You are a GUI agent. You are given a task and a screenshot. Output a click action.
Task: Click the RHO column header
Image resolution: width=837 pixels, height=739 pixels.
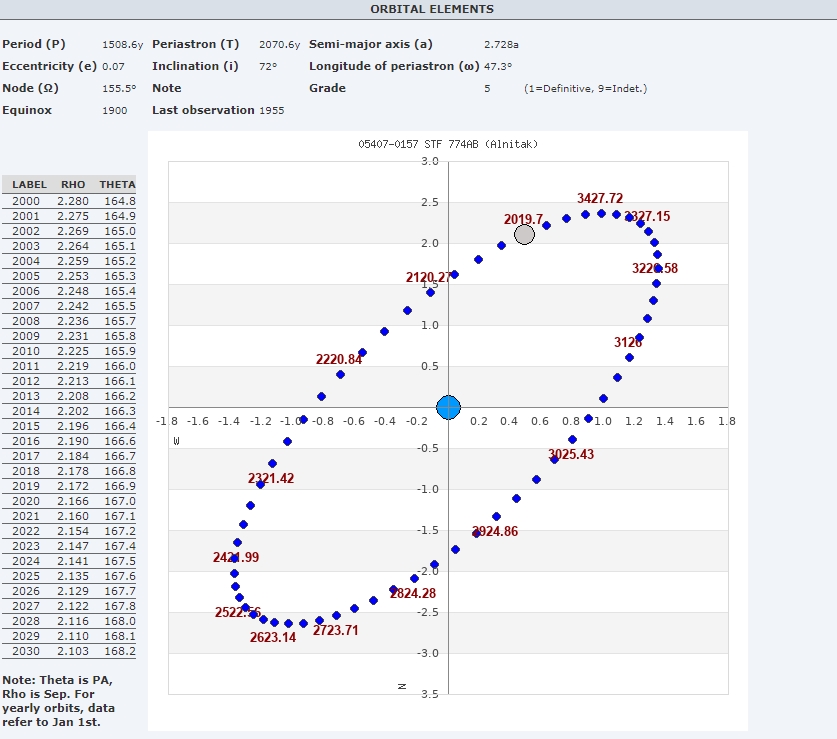73,185
